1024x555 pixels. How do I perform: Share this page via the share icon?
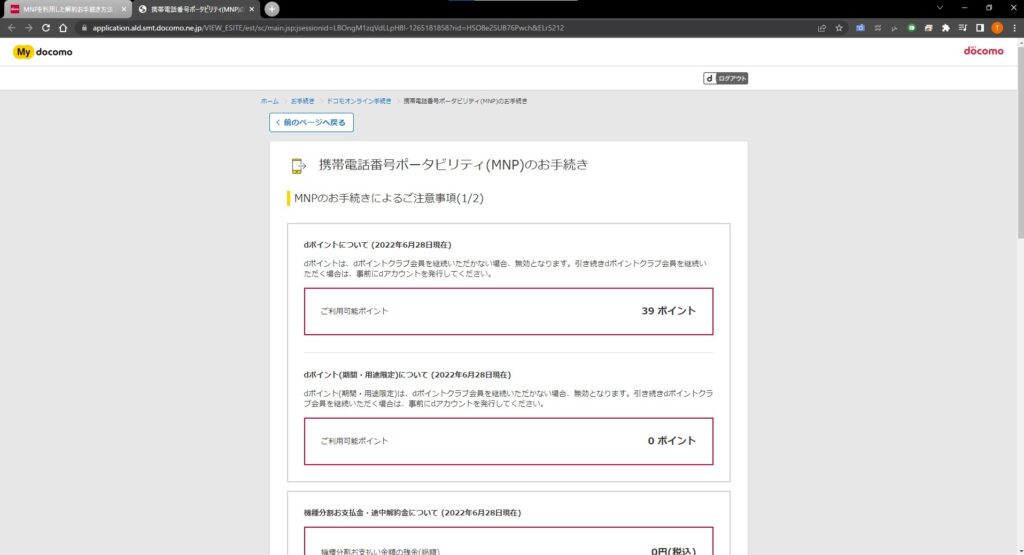pos(822,28)
